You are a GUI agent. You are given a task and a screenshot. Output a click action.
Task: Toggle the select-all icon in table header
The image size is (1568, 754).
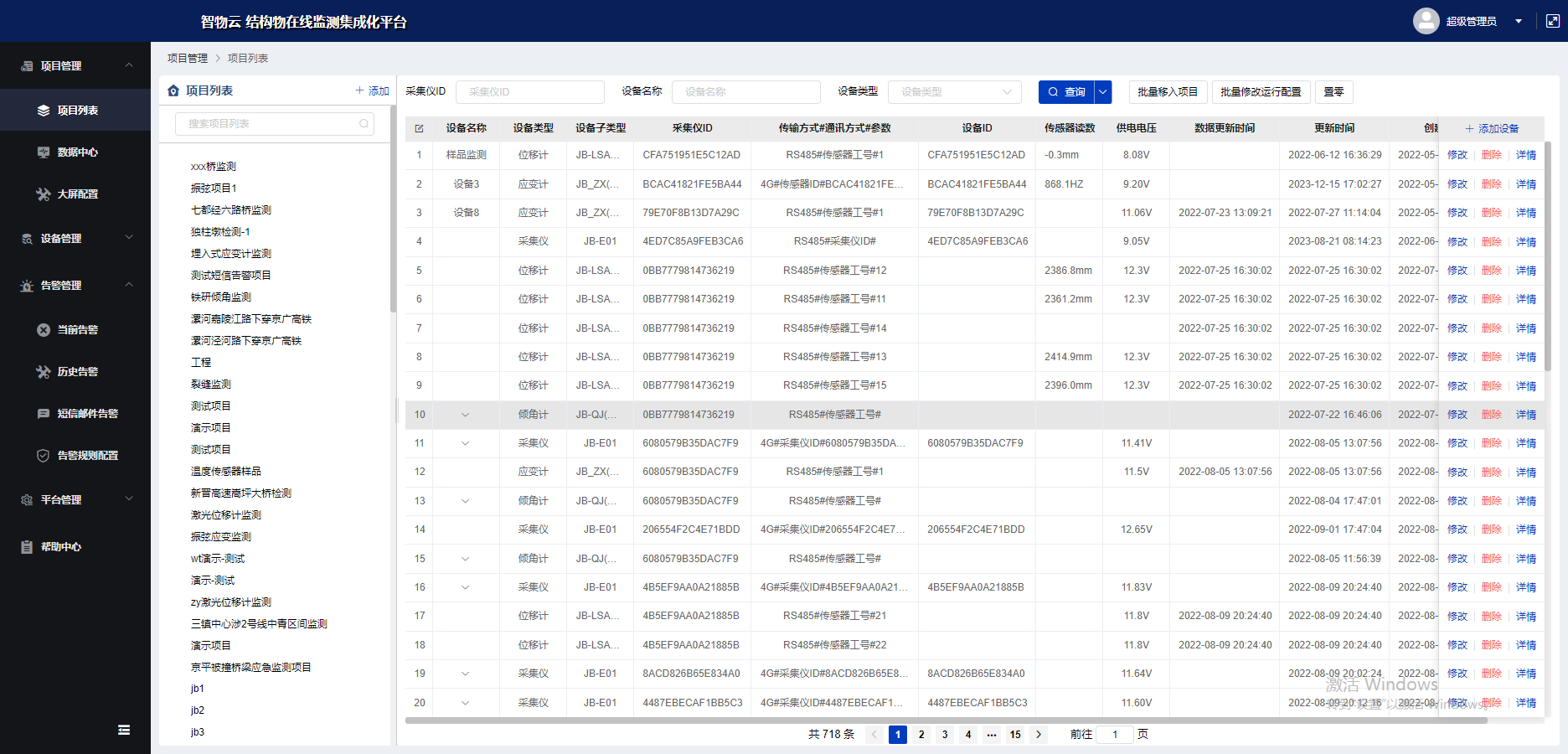(x=419, y=128)
